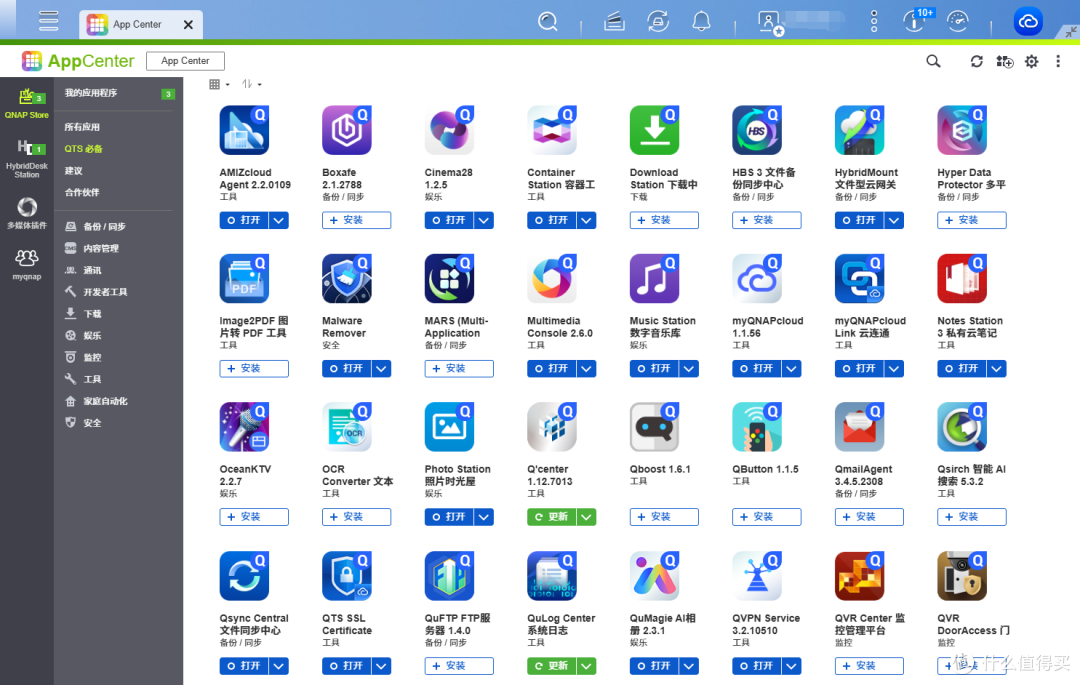Click the OceanKTV app icon
The width and height of the screenshot is (1080, 685).
coord(244,427)
